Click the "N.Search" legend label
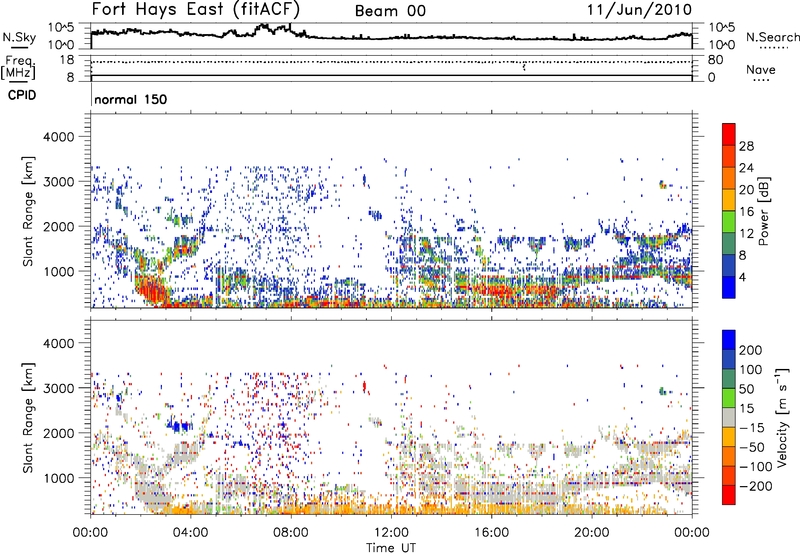Image resolution: width=800 pixels, height=554 pixels. click(x=773, y=37)
